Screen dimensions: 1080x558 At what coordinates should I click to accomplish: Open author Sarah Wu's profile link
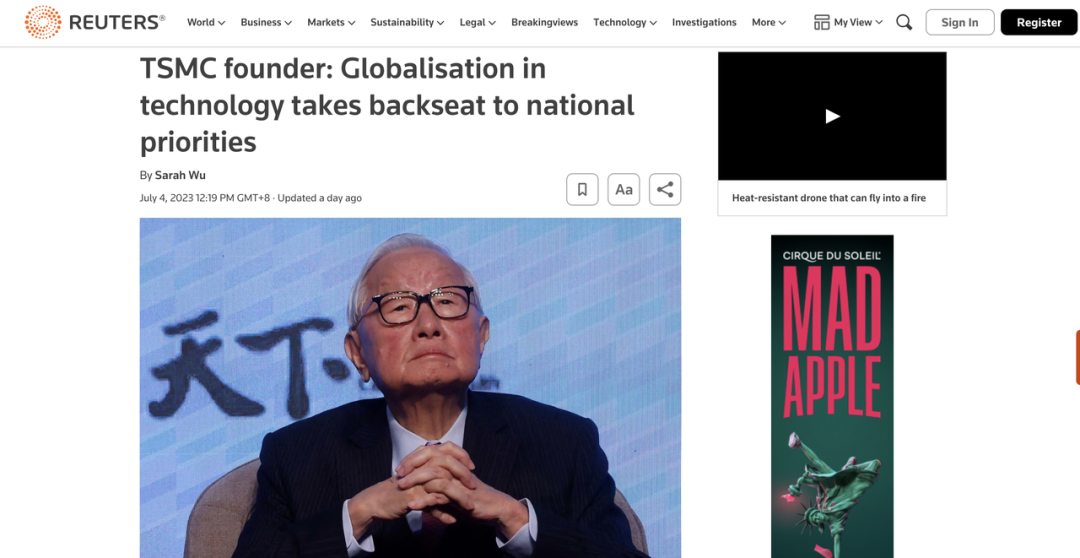click(180, 175)
